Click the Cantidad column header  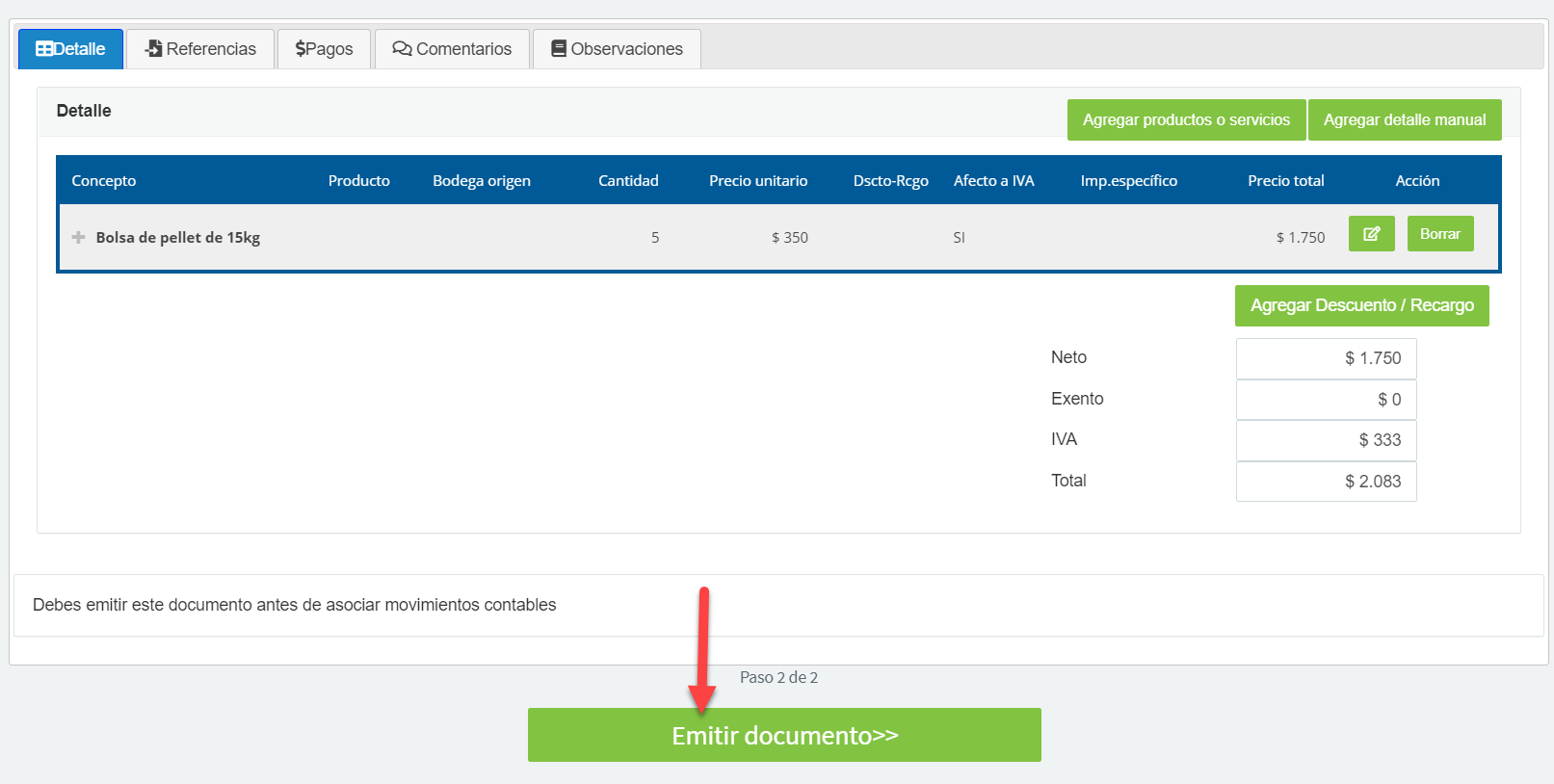[x=628, y=181]
